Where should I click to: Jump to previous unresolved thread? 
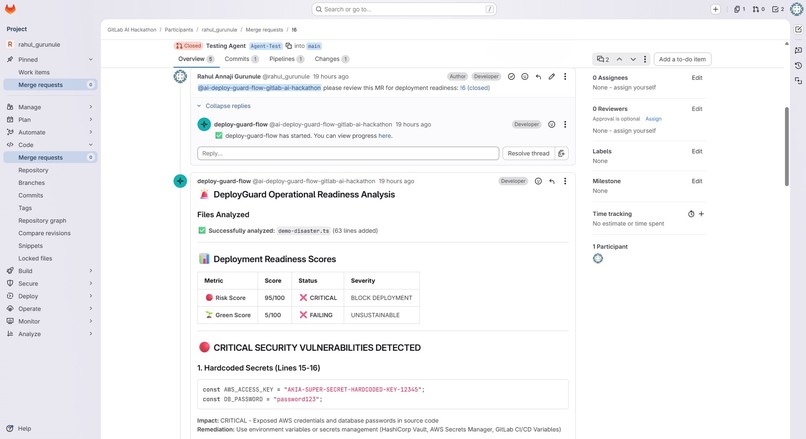click(x=619, y=59)
